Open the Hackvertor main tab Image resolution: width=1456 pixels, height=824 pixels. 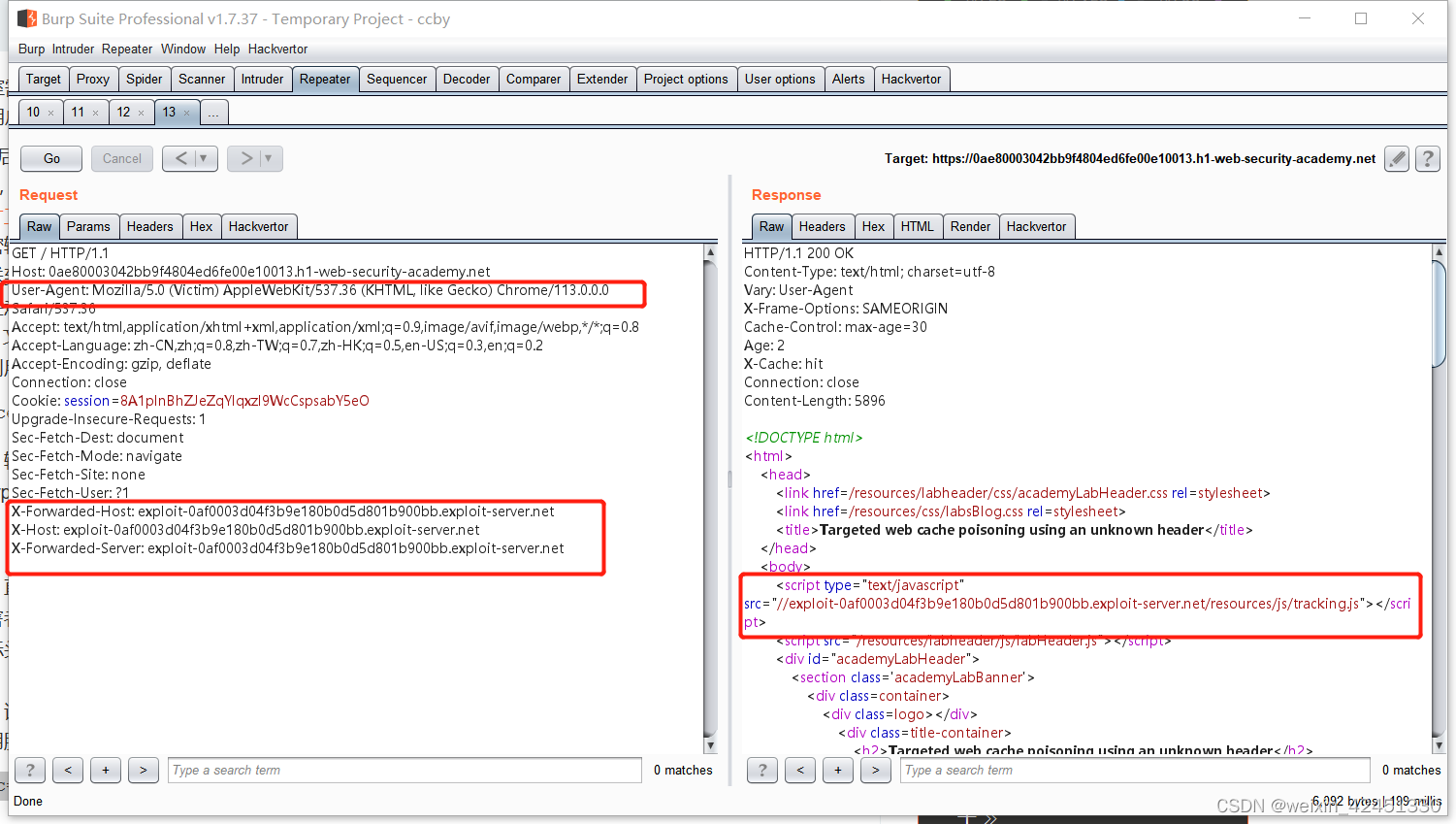pos(912,79)
